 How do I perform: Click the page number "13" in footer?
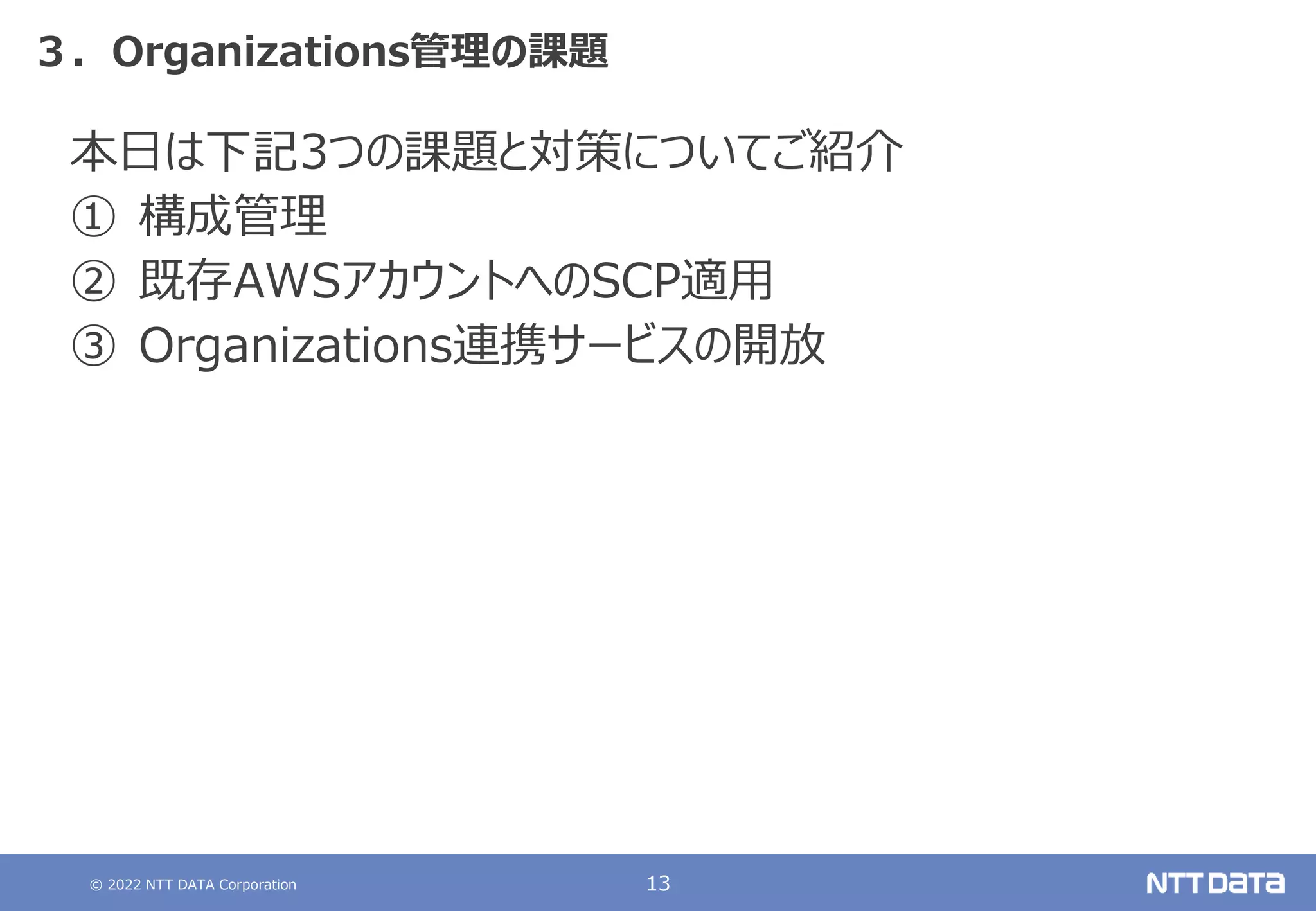pyautogui.click(x=658, y=883)
